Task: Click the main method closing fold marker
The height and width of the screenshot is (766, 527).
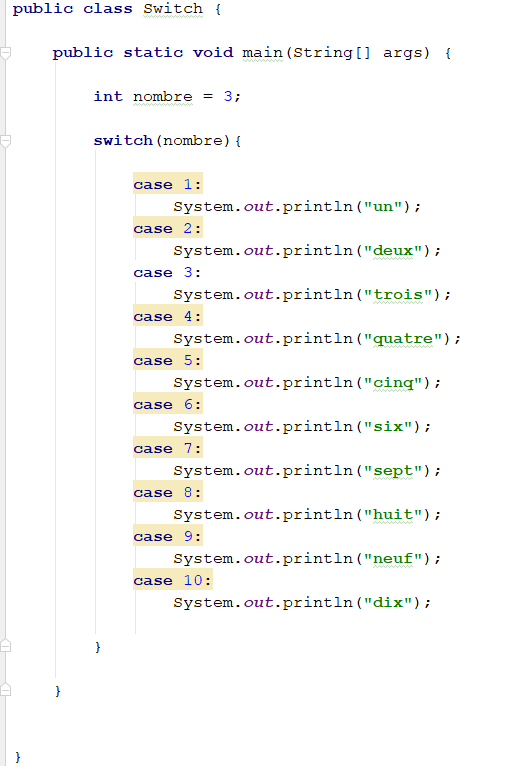Action: click(5, 690)
